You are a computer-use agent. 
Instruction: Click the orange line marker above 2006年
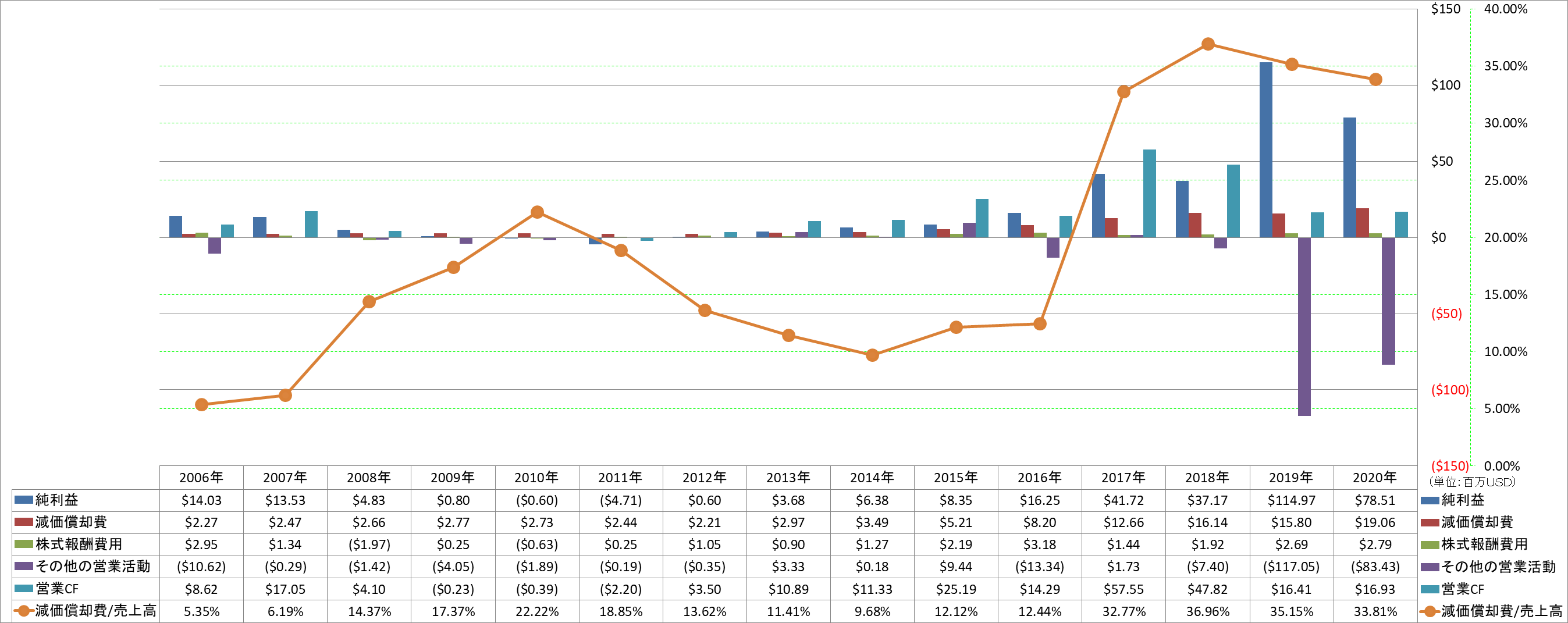(x=201, y=405)
